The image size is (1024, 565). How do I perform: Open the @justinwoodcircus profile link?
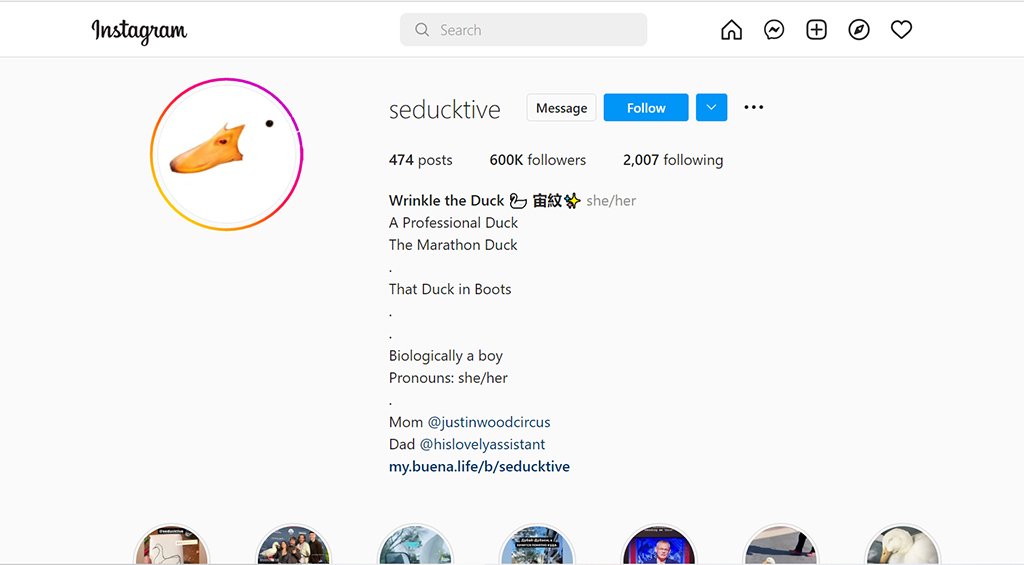489,422
